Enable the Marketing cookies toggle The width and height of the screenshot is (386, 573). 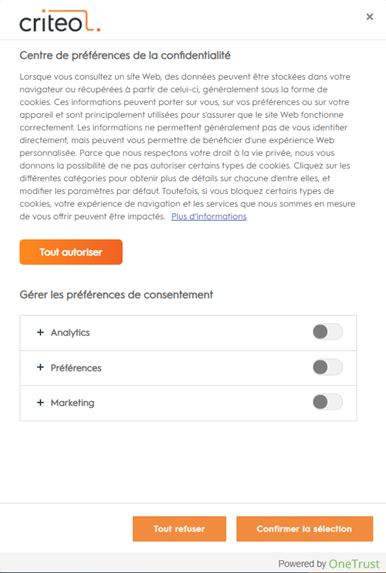tap(328, 402)
